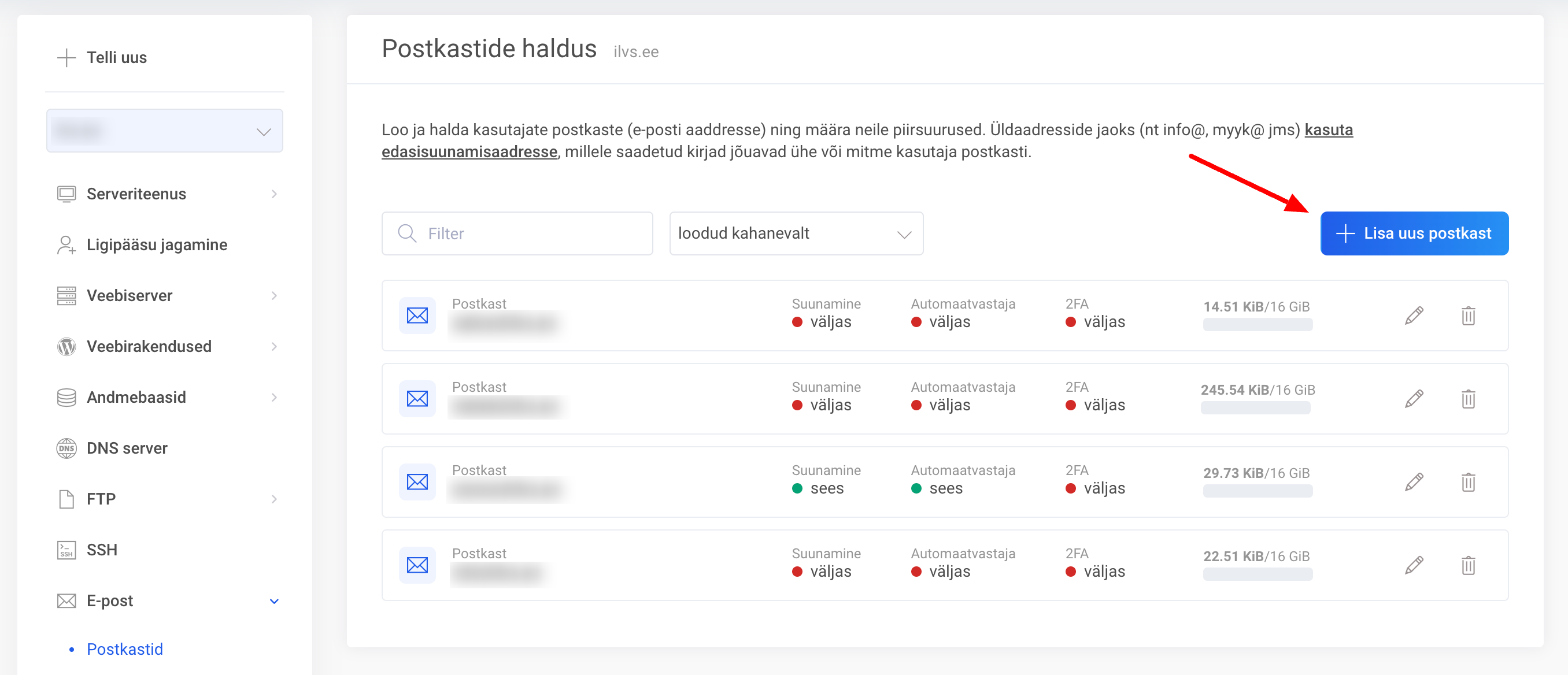1568x675 pixels.
Task: Click trash icon for 29.73 KiB mailbox
Action: [x=1467, y=482]
